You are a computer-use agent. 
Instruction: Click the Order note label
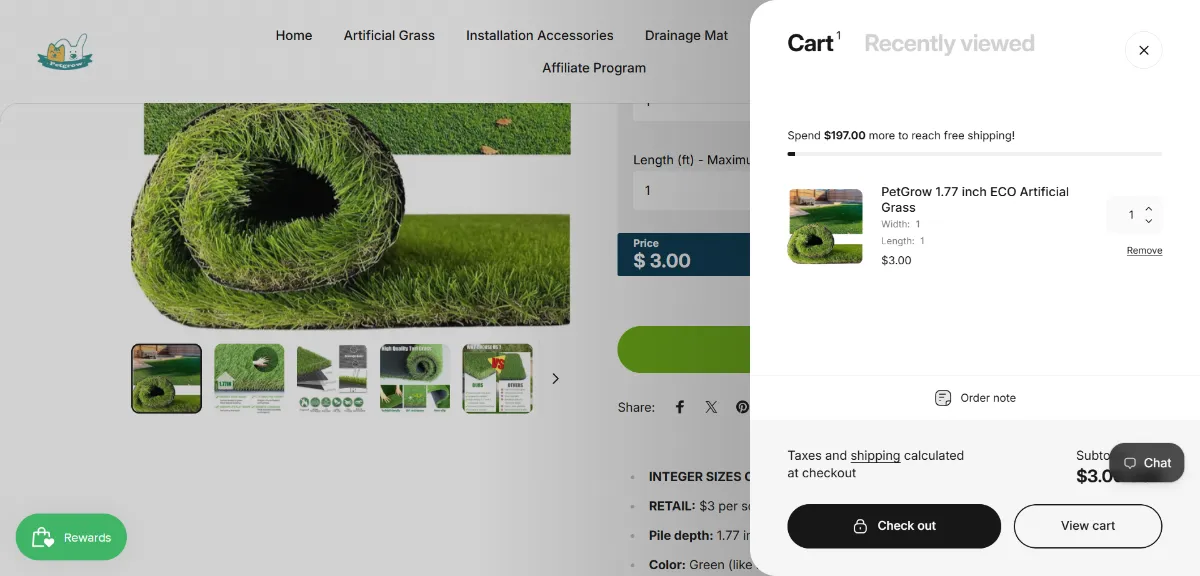tap(988, 398)
